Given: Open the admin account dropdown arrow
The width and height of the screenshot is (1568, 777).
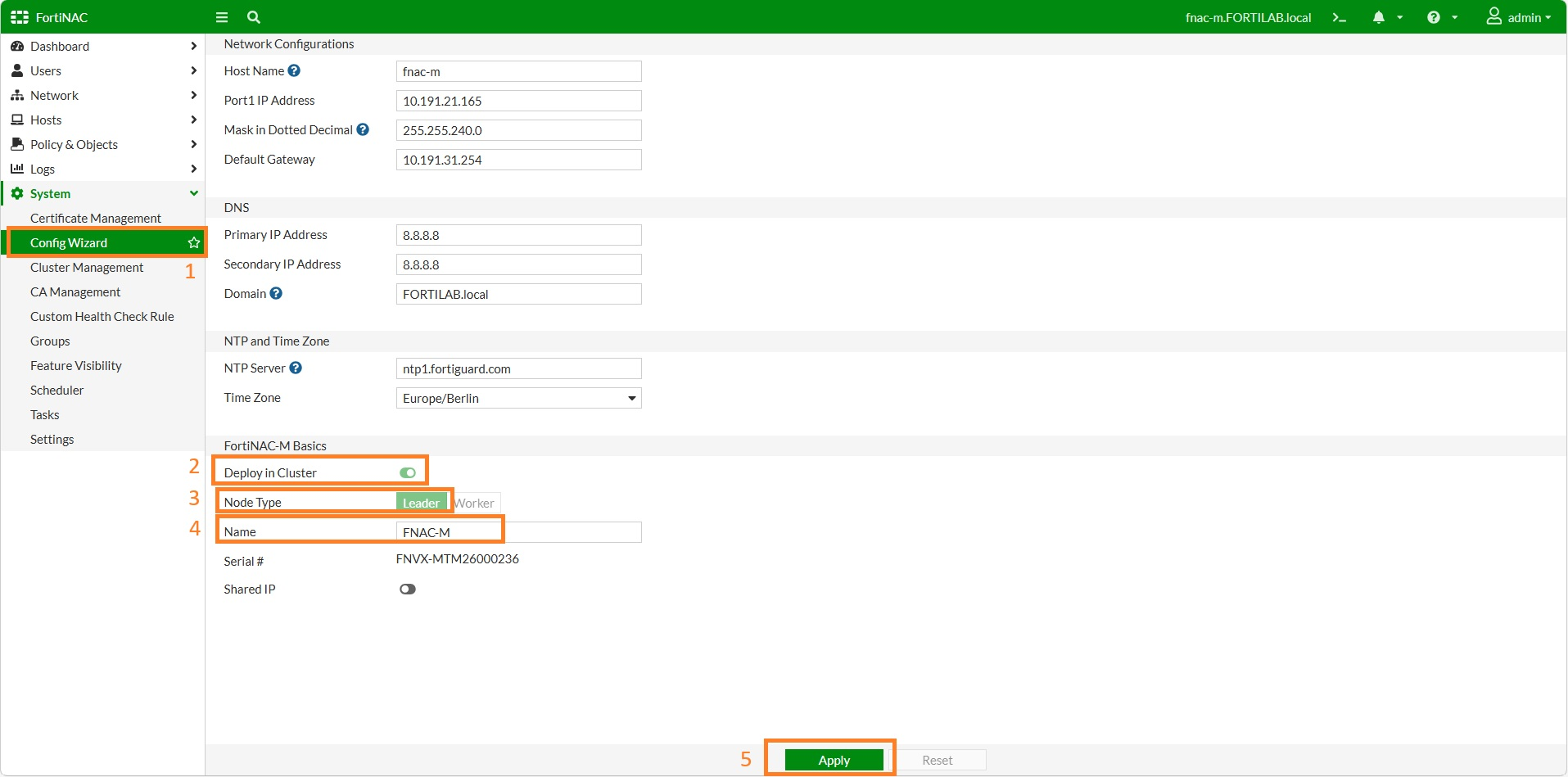Looking at the screenshot, I should coord(1548,18).
